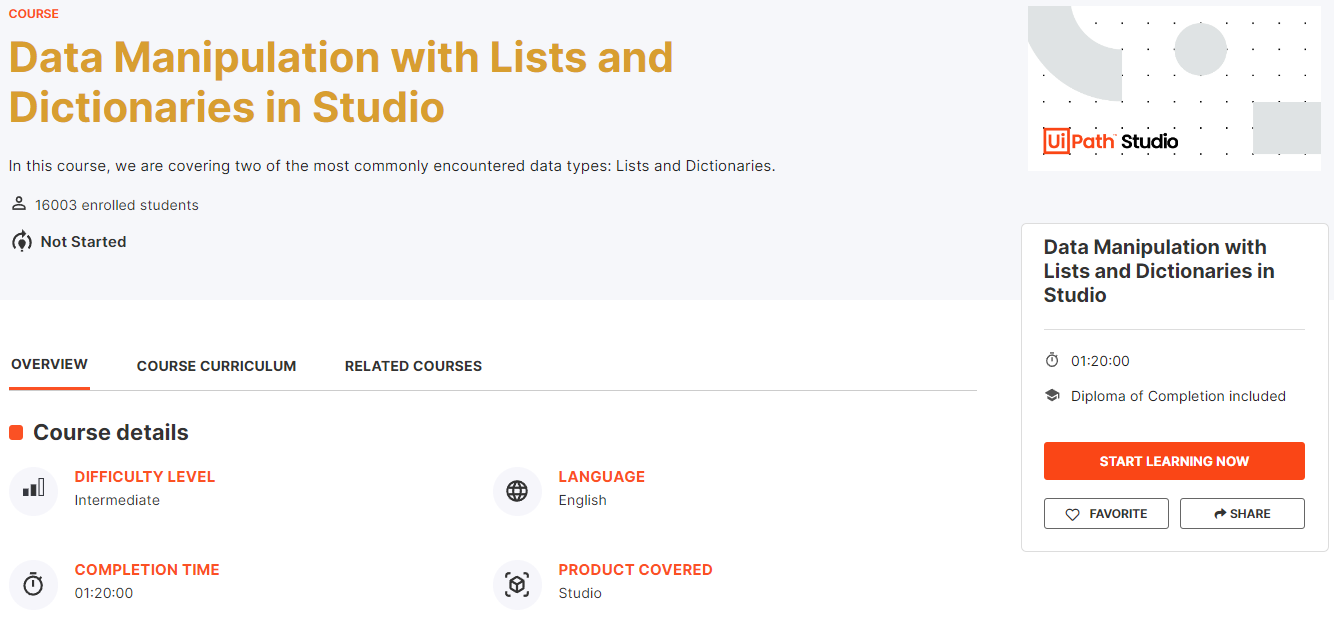Image resolution: width=1334 pixels, height=623 pixels.
Task: Click the orange COURSE category label
Action: (x=34, y=14)
